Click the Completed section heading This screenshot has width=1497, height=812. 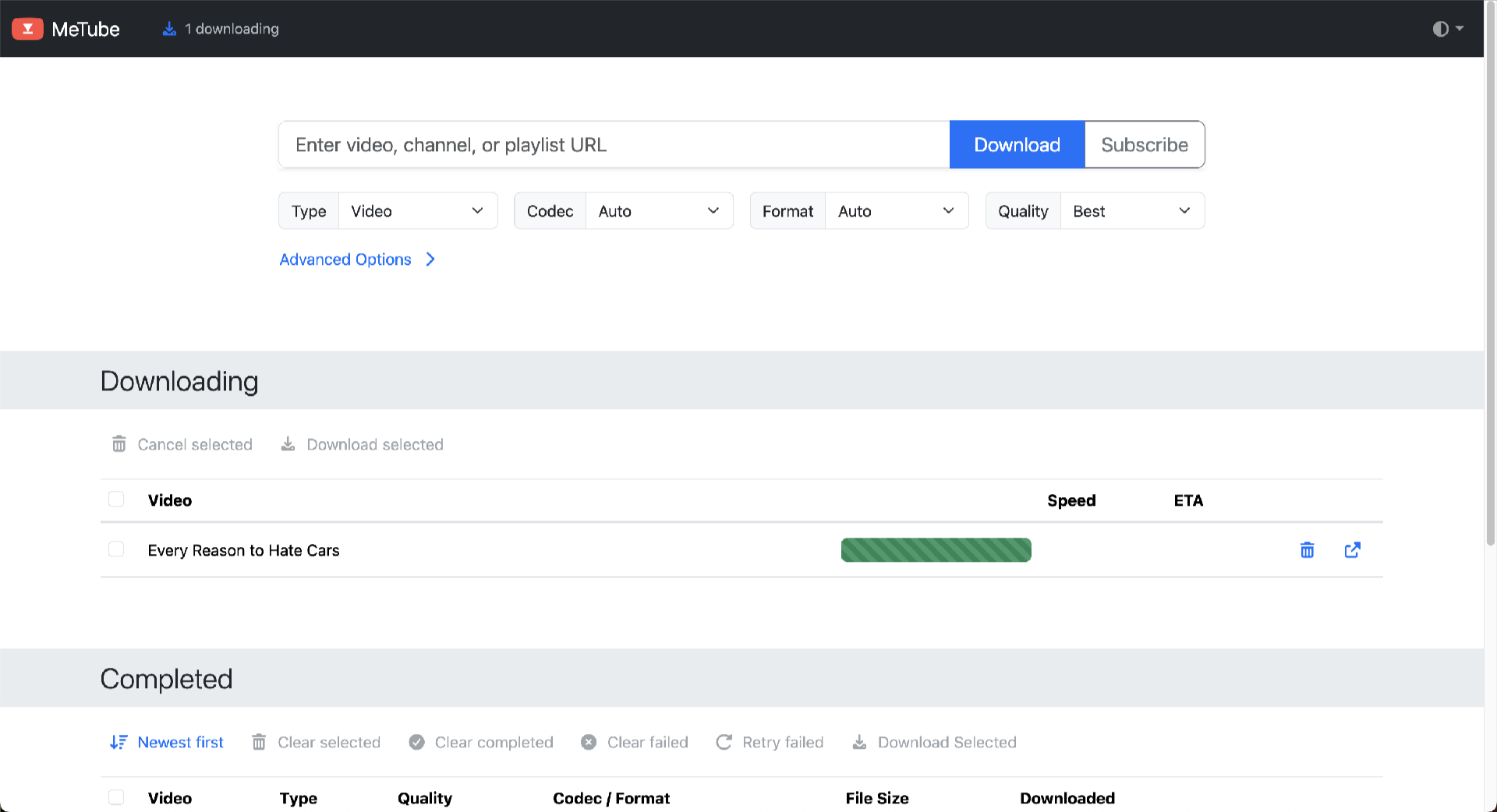coord(166,679)
